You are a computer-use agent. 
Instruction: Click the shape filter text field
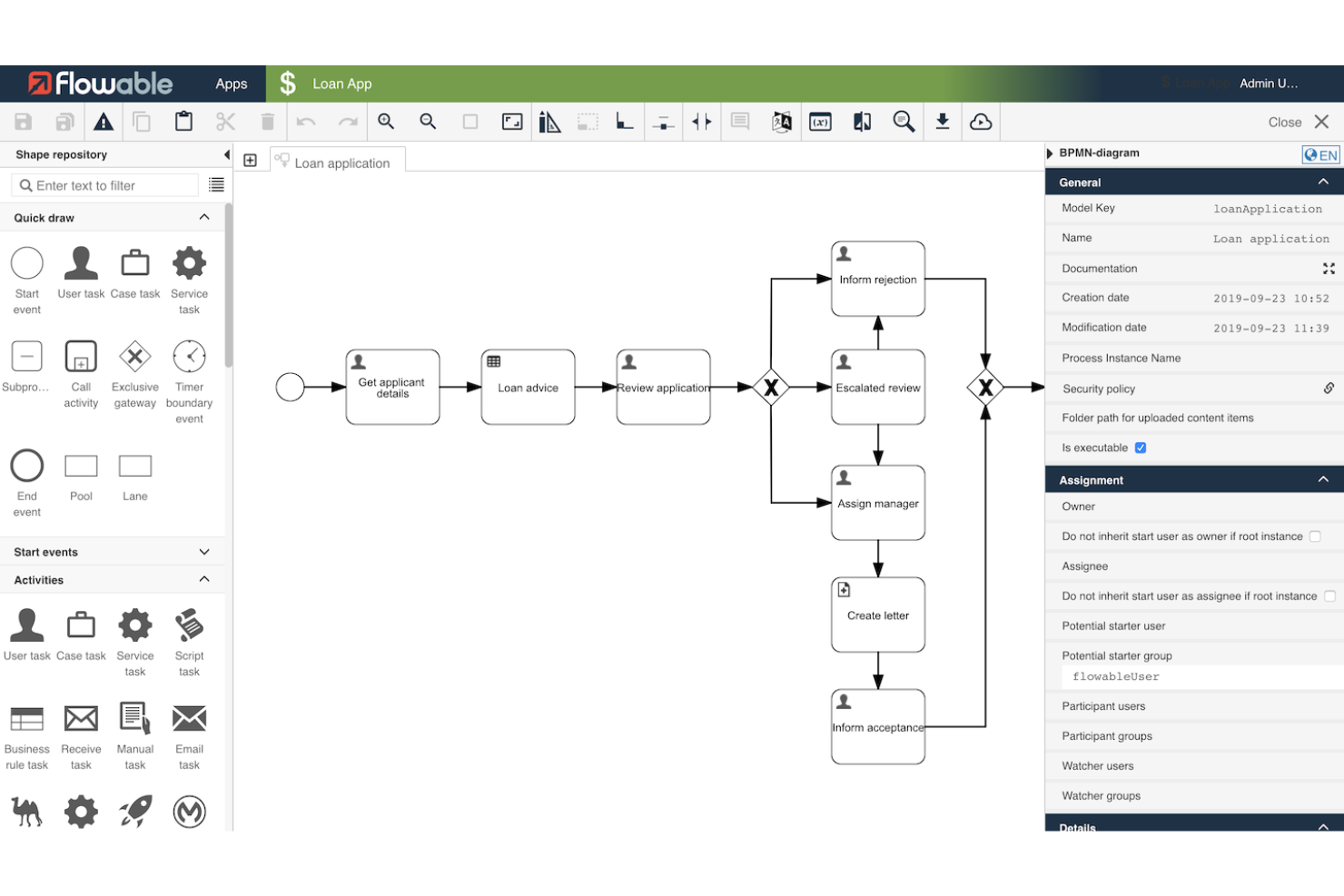(105, 185)
